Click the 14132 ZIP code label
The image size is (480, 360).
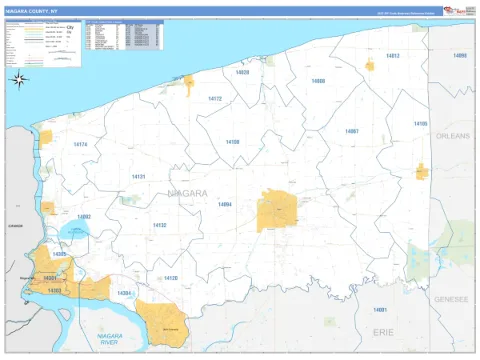click(159, 225)
